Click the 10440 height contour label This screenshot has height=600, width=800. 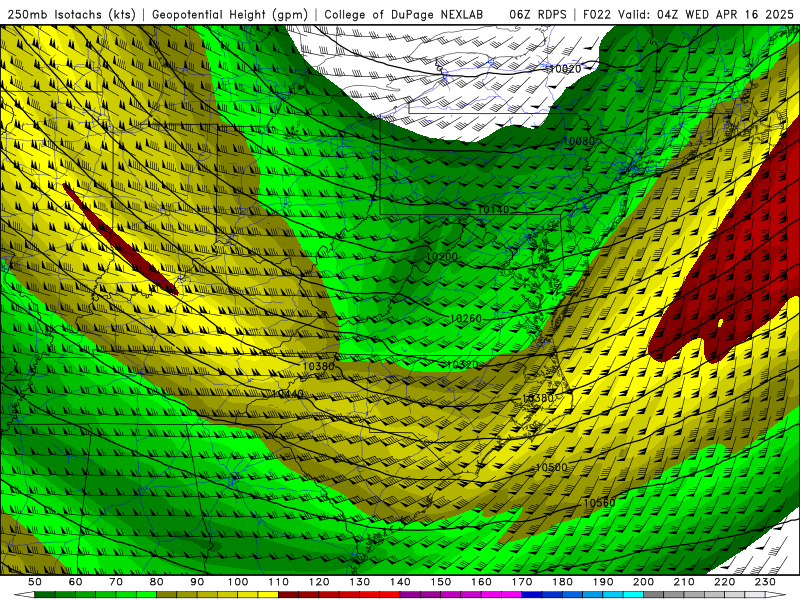(288, 394)
